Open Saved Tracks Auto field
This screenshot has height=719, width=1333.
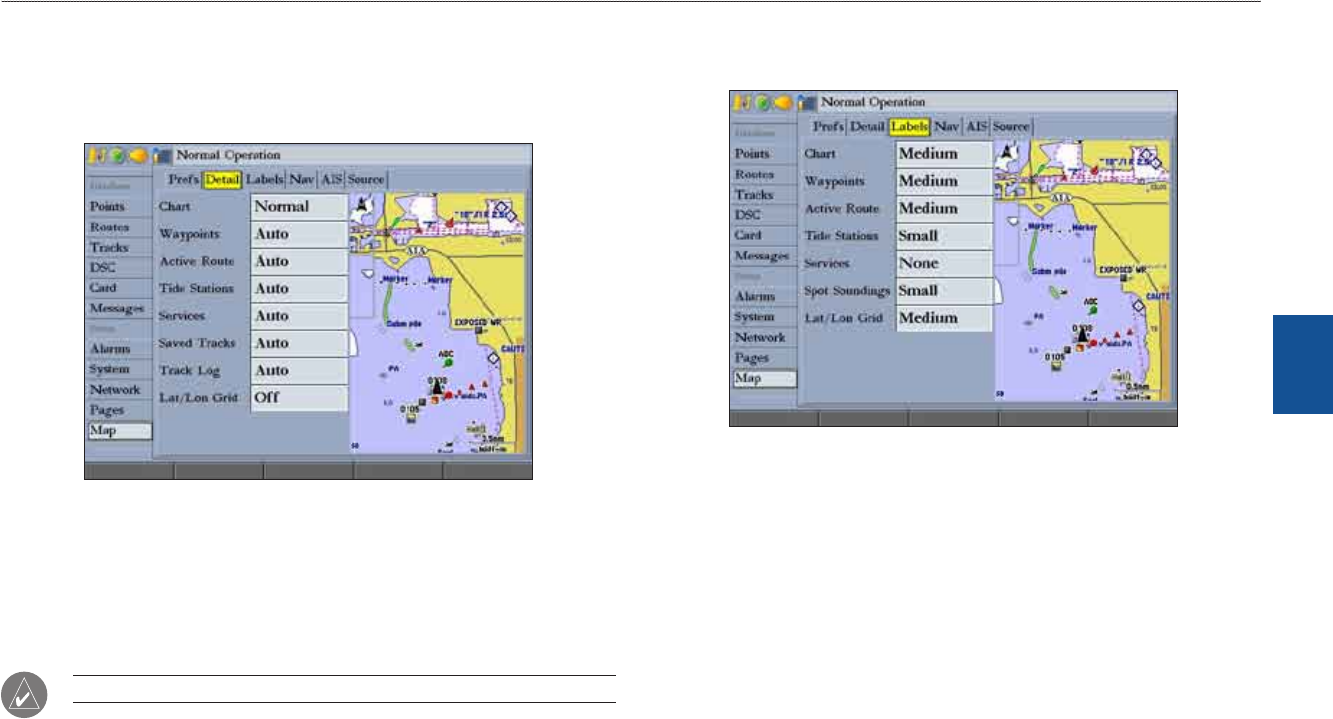299,342
